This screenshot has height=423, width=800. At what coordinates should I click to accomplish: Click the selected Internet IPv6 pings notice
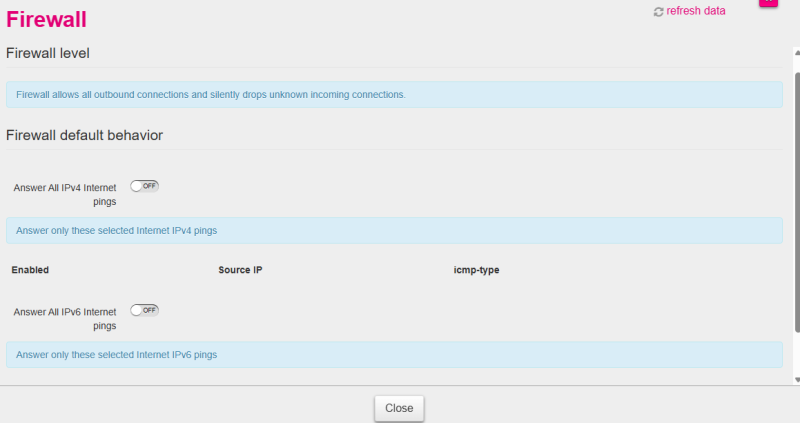(394, 355)
